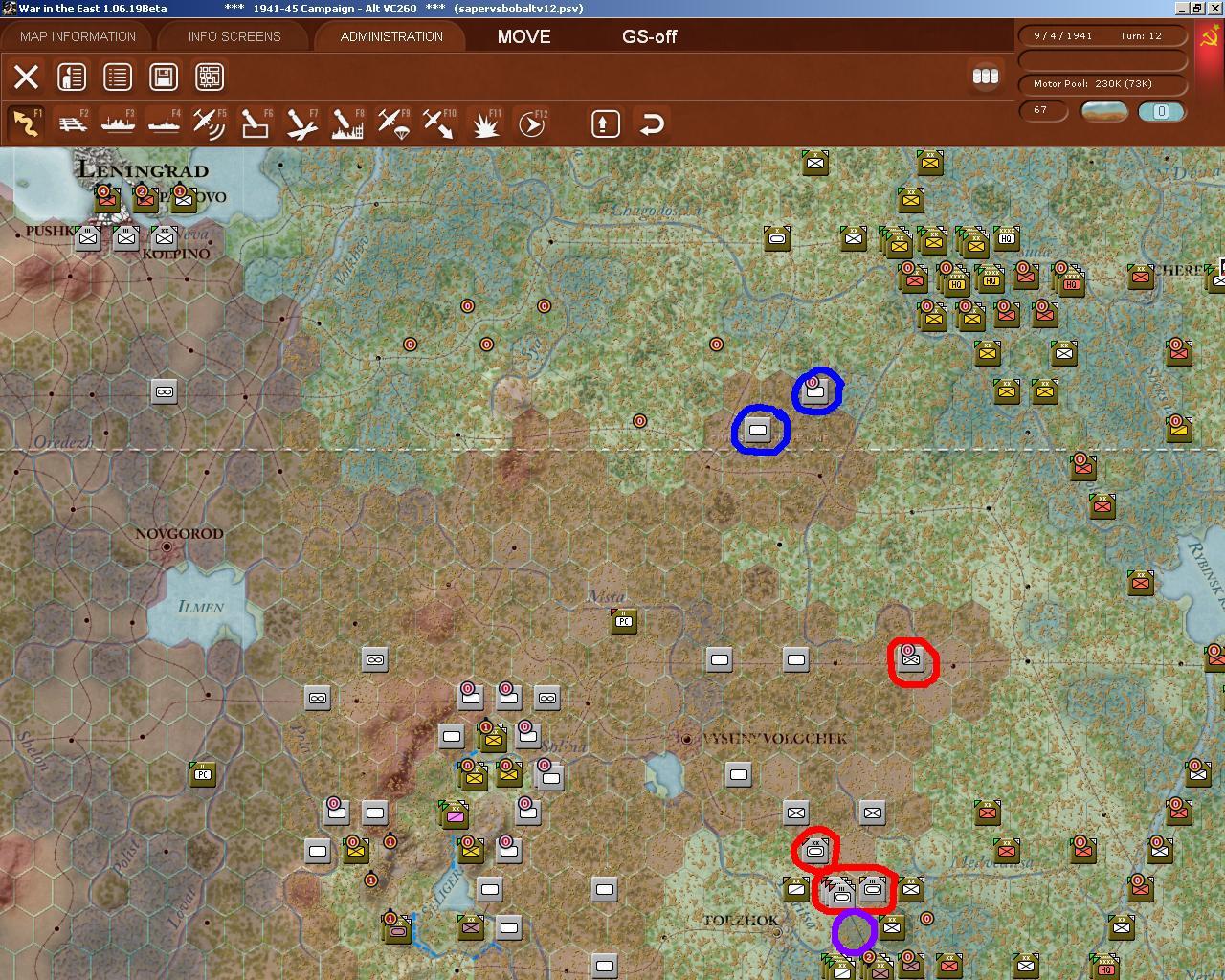Image resolution: width=1225 pixels, height=980 pixels.
Task: Select the counter just below Vysniy Volochek
Action: click(x=739, y=774)
